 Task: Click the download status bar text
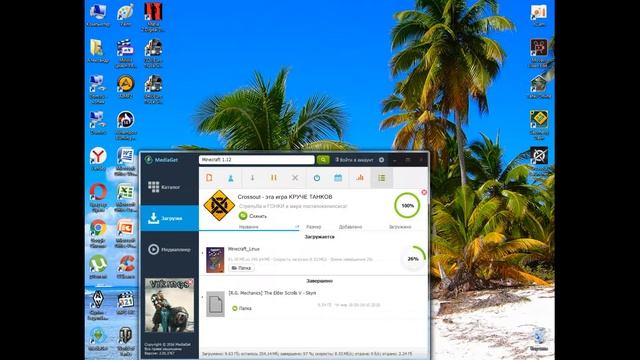(307, 354)
